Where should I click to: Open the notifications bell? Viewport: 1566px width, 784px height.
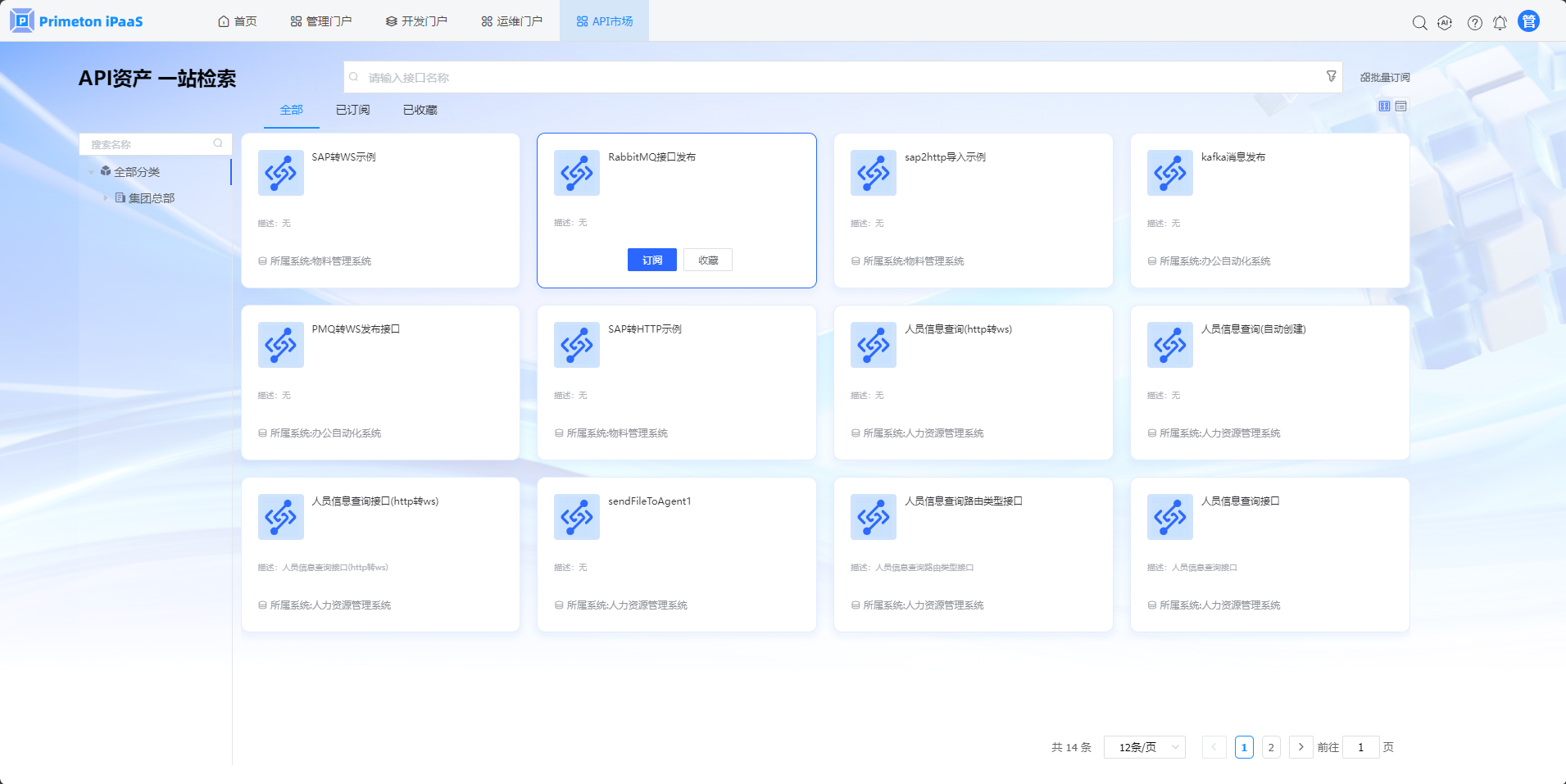tap(1500, 23)
